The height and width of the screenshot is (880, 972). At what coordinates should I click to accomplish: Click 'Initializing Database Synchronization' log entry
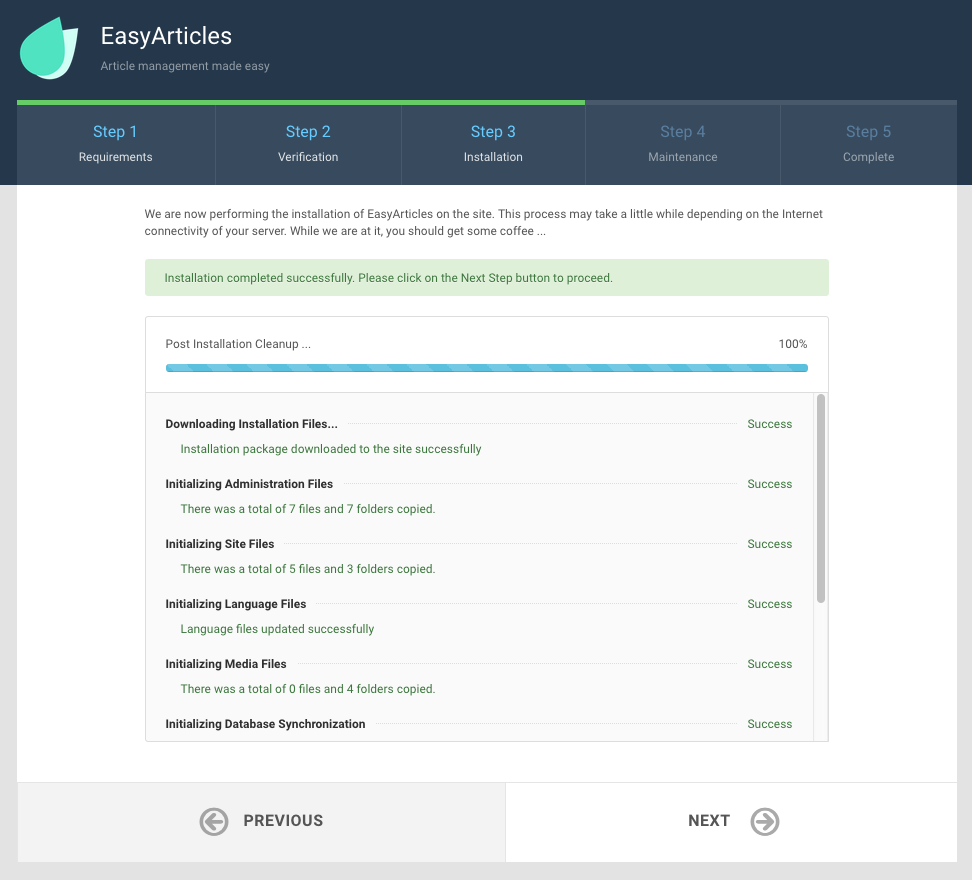265,724
